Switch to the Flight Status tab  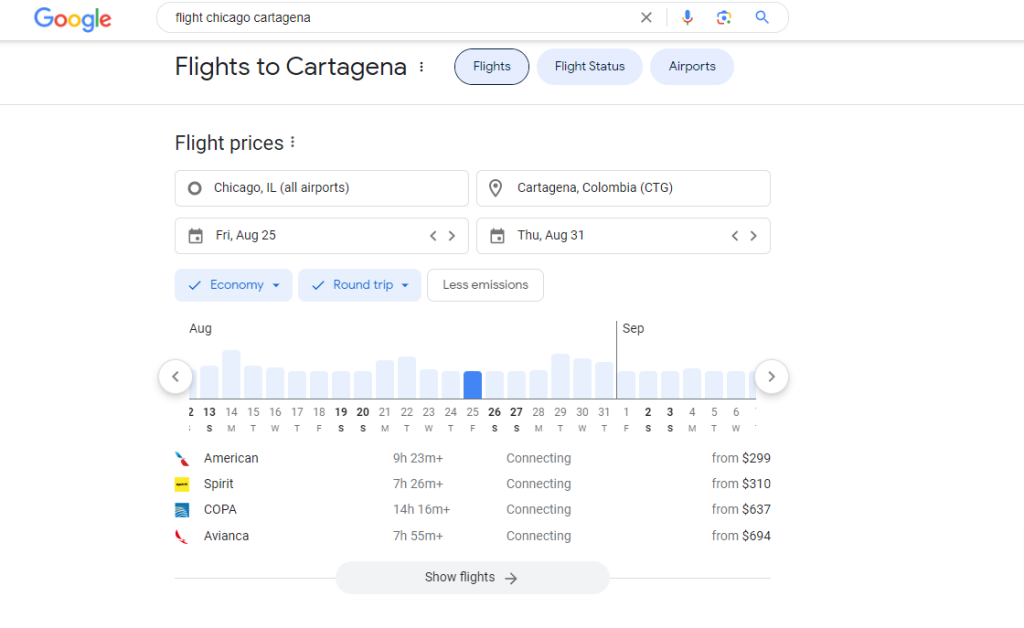click(589, 67)
